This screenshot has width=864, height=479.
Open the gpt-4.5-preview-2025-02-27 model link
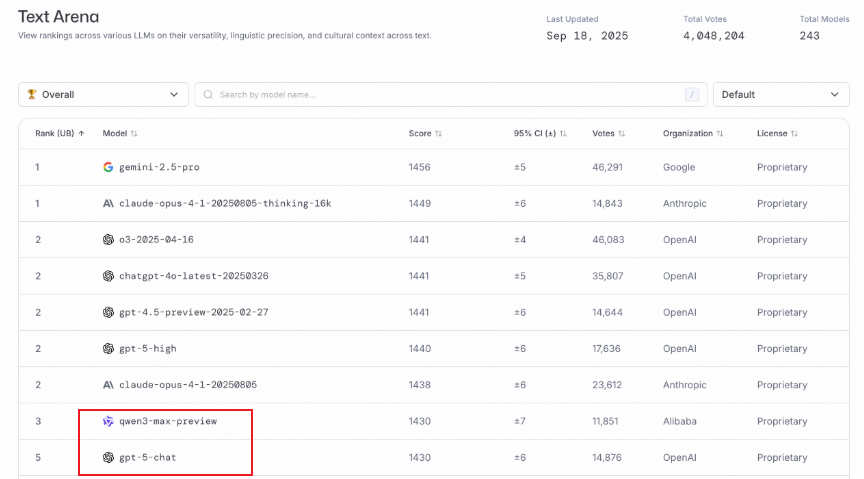click(x=194, y=313)
